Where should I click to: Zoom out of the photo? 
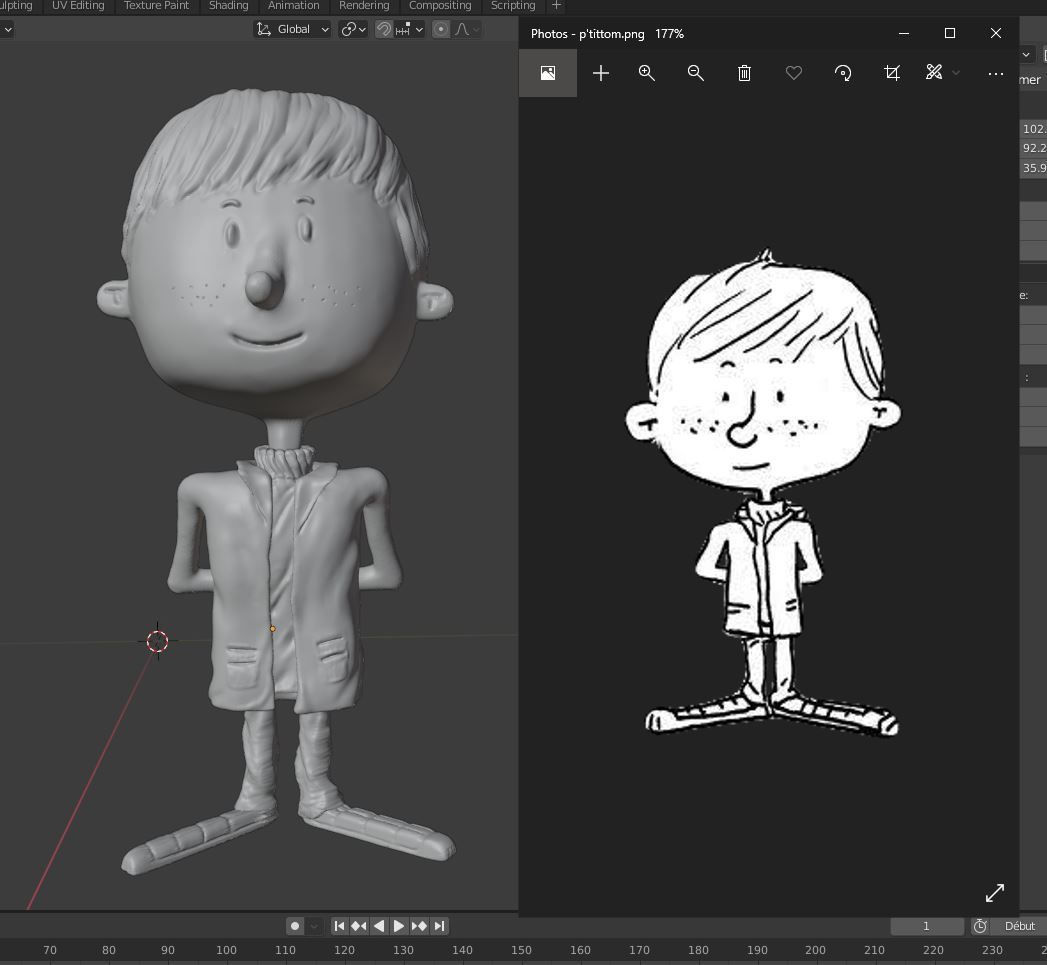point(696,73)
